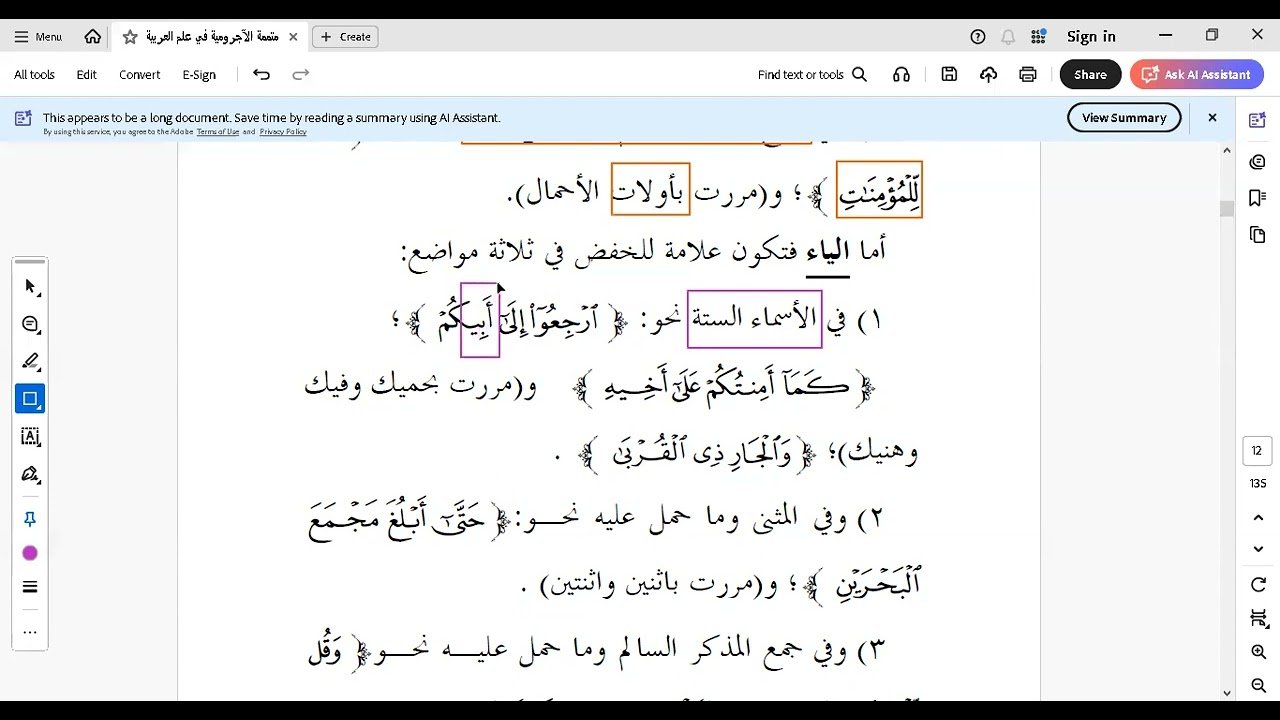Screen dimensions: 1280x720
Task: Save the file with floppy icon
Action: (x=949, y=74)
